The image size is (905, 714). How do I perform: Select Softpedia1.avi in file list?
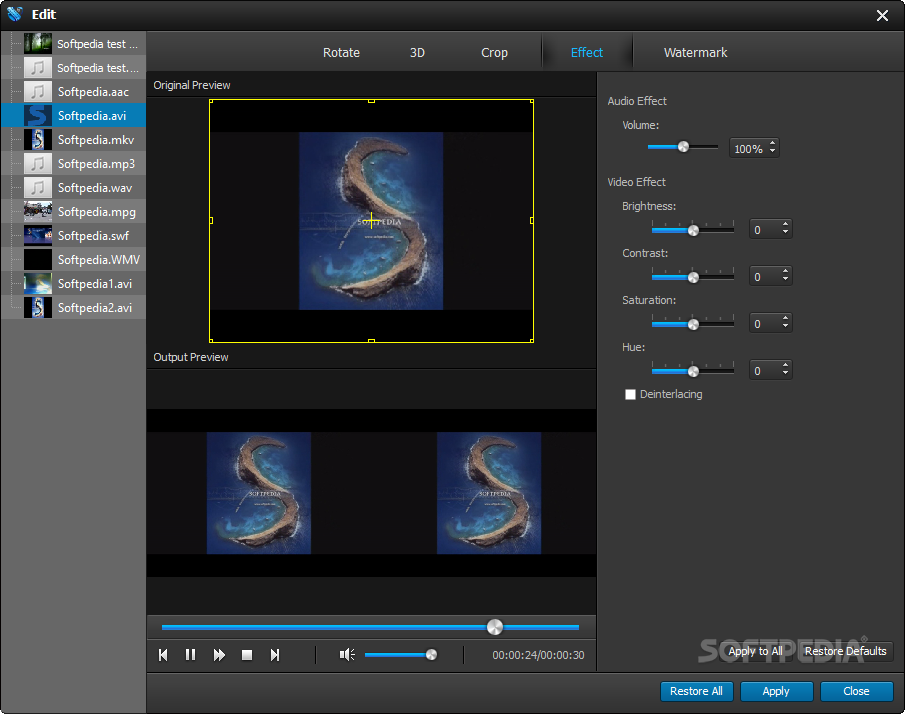pyautogui.click(x=73, y=283)
